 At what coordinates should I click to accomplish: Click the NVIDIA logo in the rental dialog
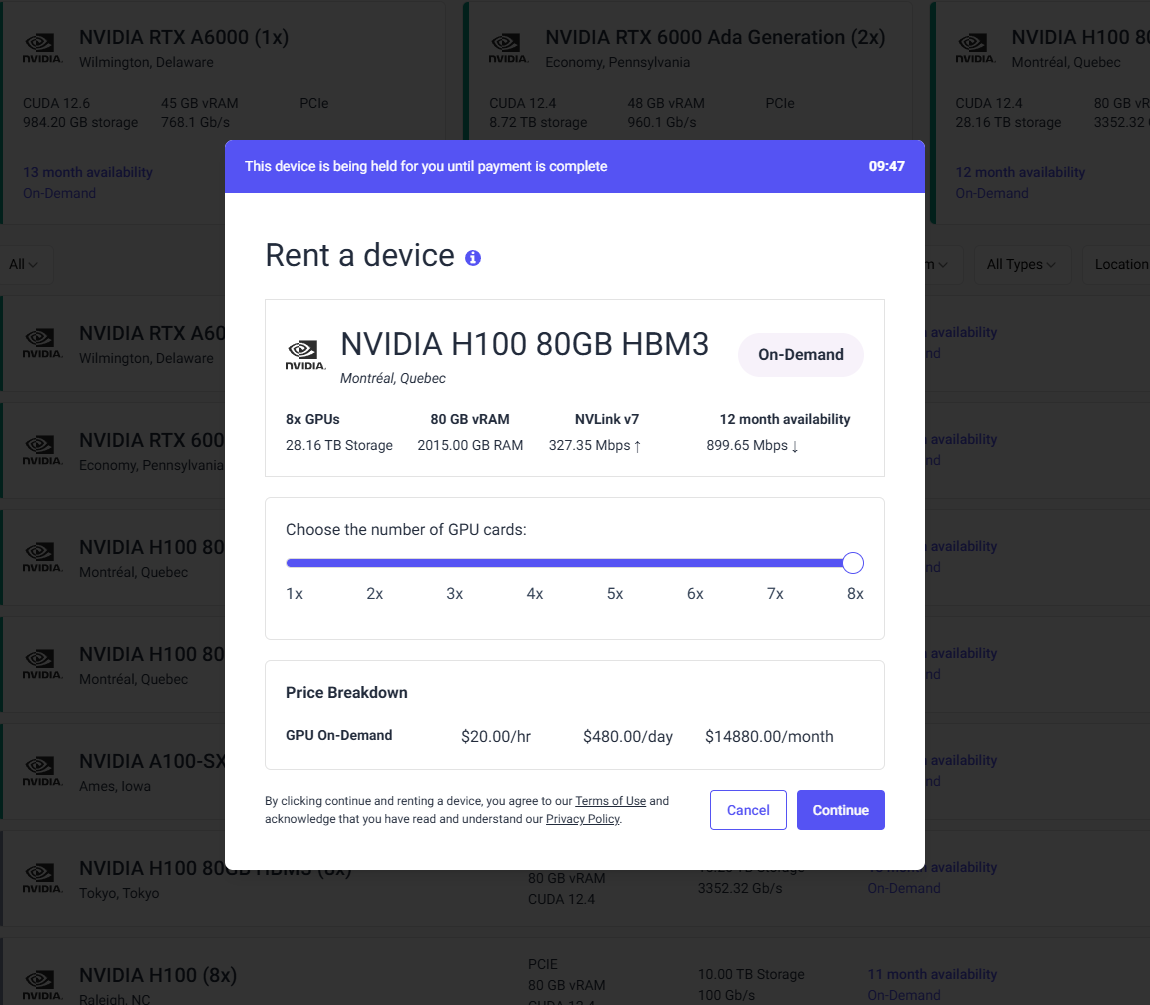point(305,355)
